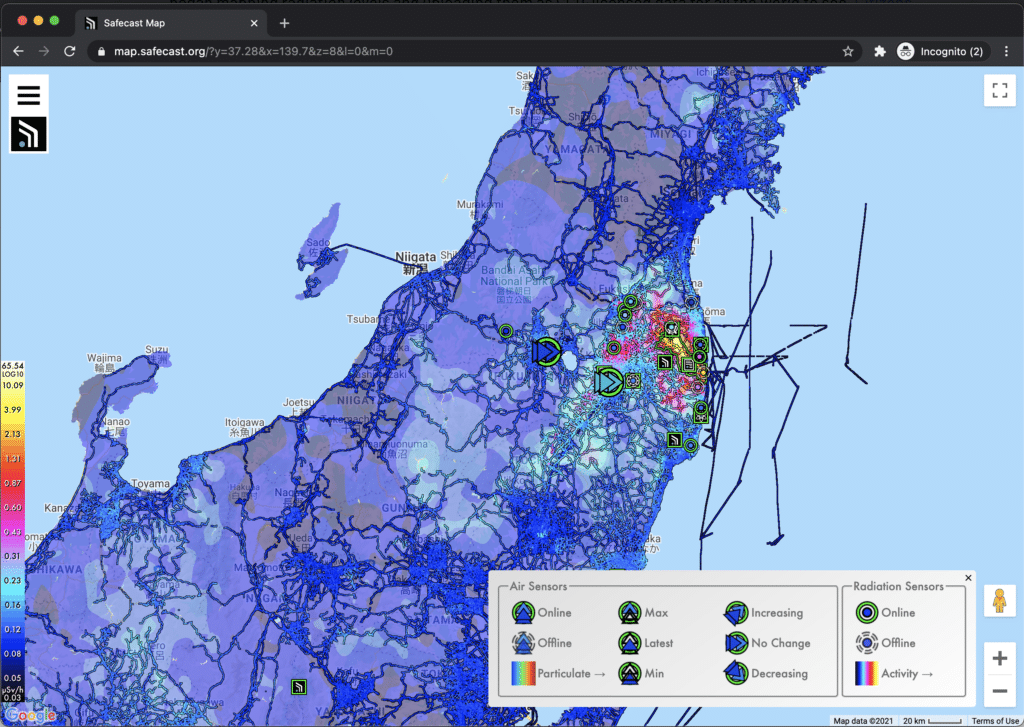Select the Max air sensor legend icon
The image size is (1024, 727).
click(629, 612)
